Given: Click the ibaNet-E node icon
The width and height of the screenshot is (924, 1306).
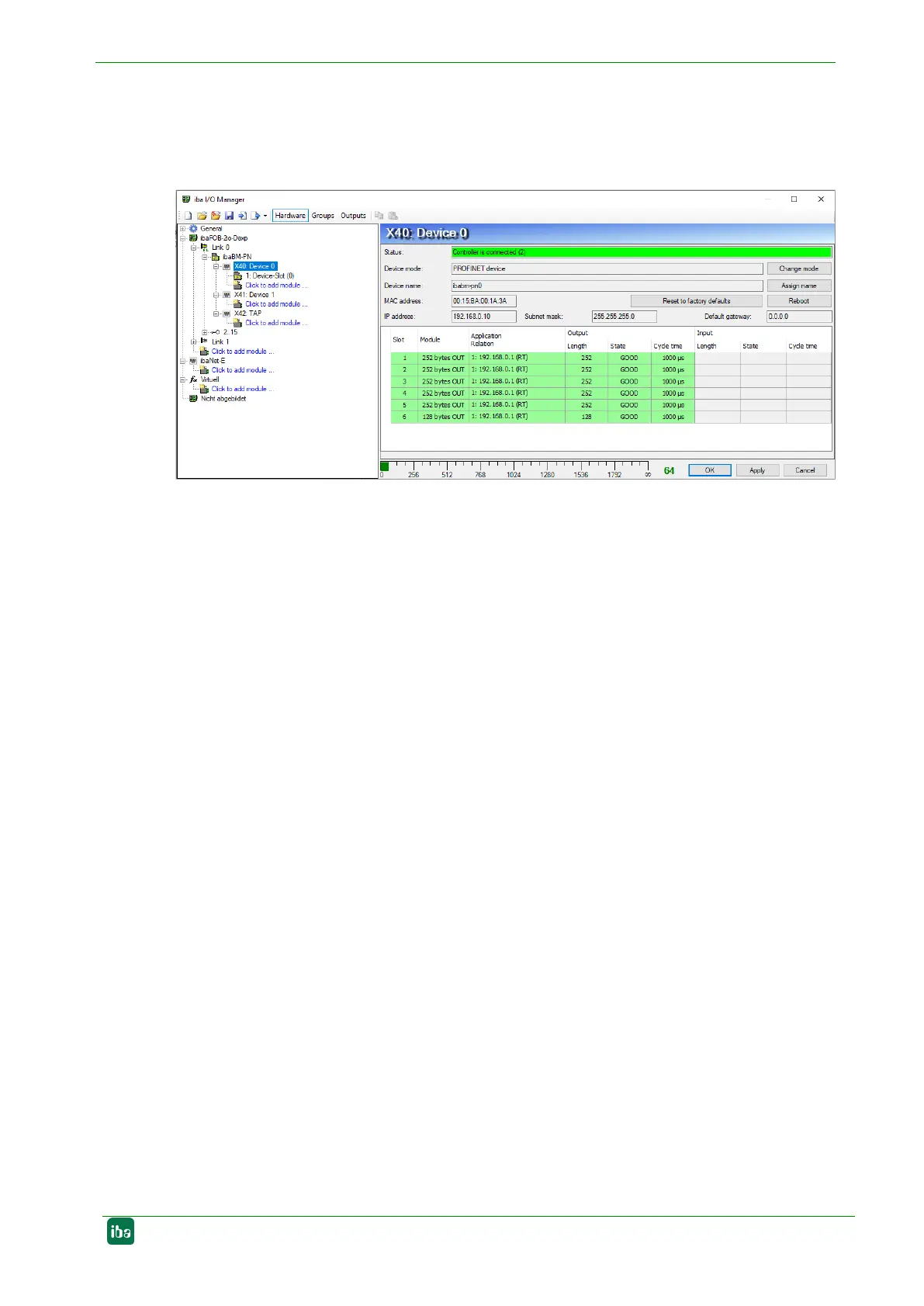Looking at the screenshot, I should click(x=193, y=361).
